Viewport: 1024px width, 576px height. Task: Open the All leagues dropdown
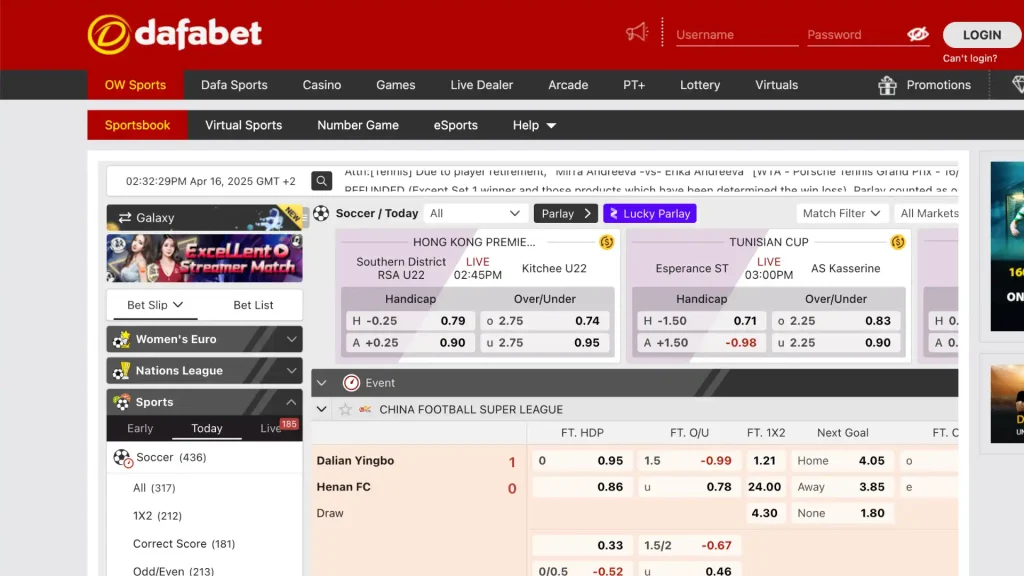[475, 214]
